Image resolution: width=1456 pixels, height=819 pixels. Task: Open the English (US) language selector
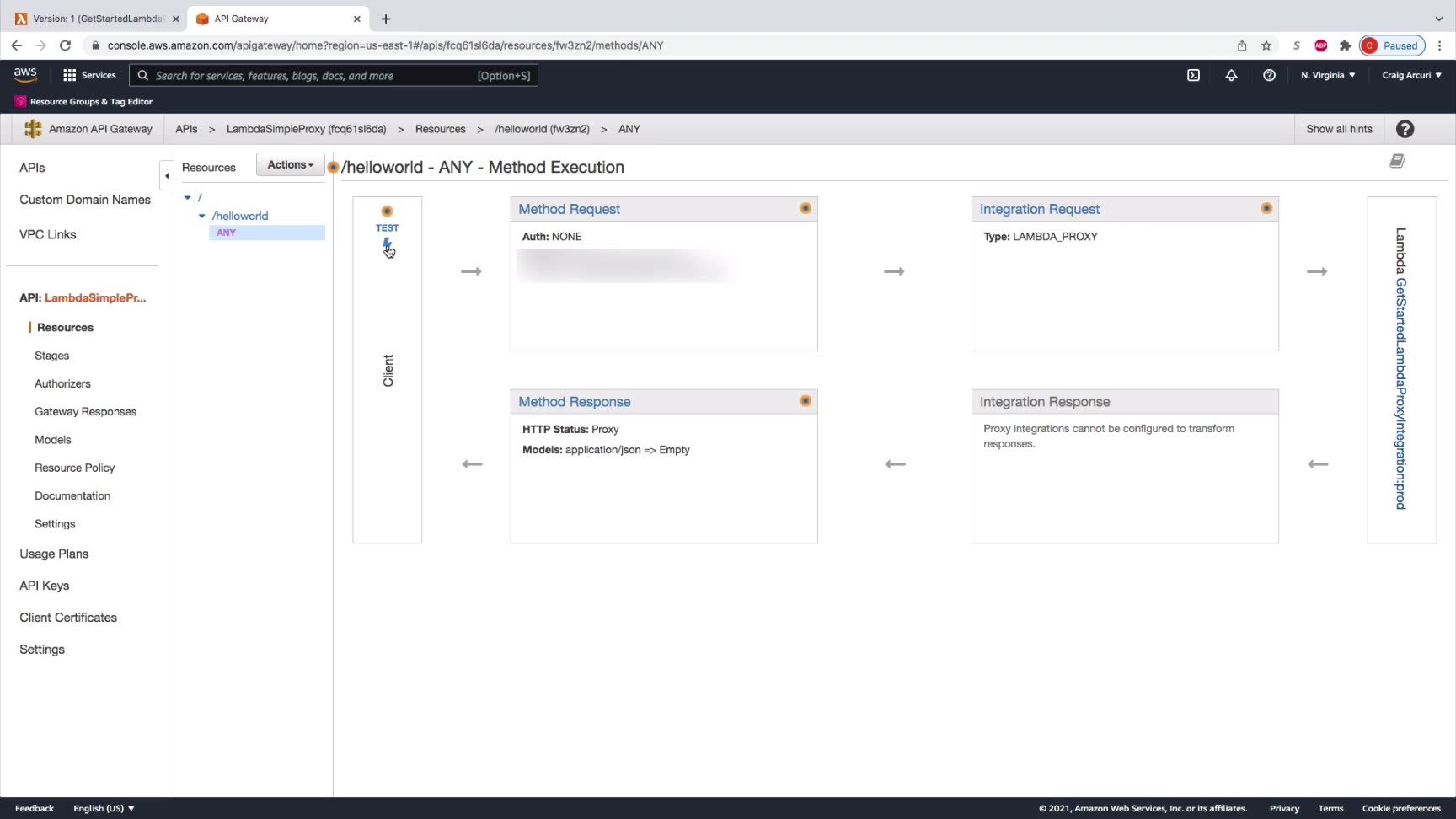point(104,808)
